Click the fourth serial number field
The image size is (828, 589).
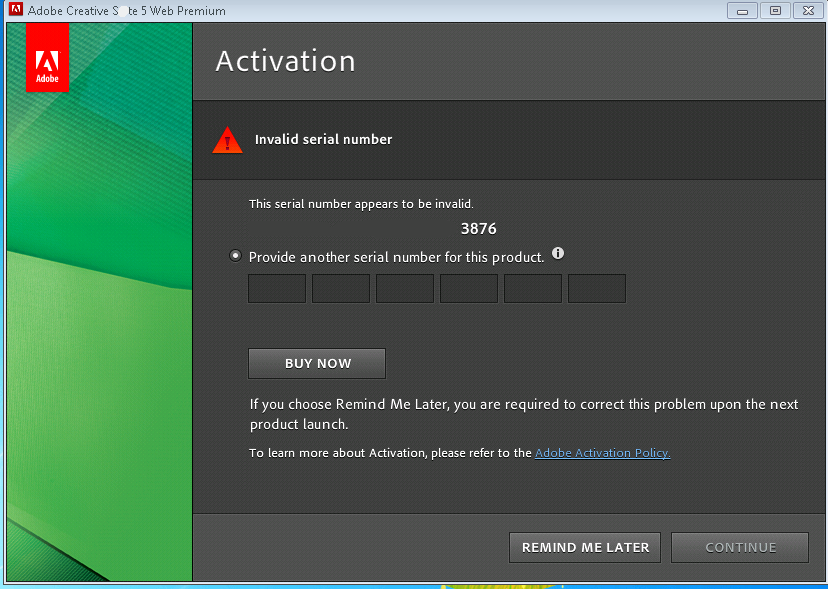(468, 288)
